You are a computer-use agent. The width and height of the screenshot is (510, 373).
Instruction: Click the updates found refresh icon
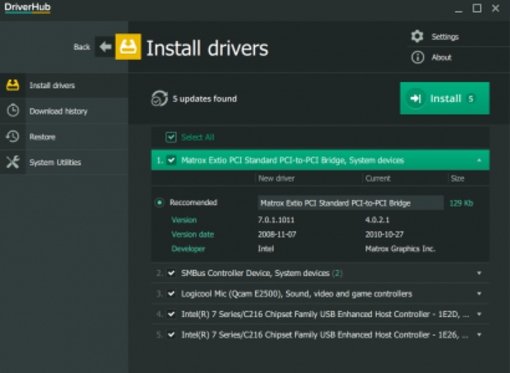pyautogui.click(x=159, y=98)
